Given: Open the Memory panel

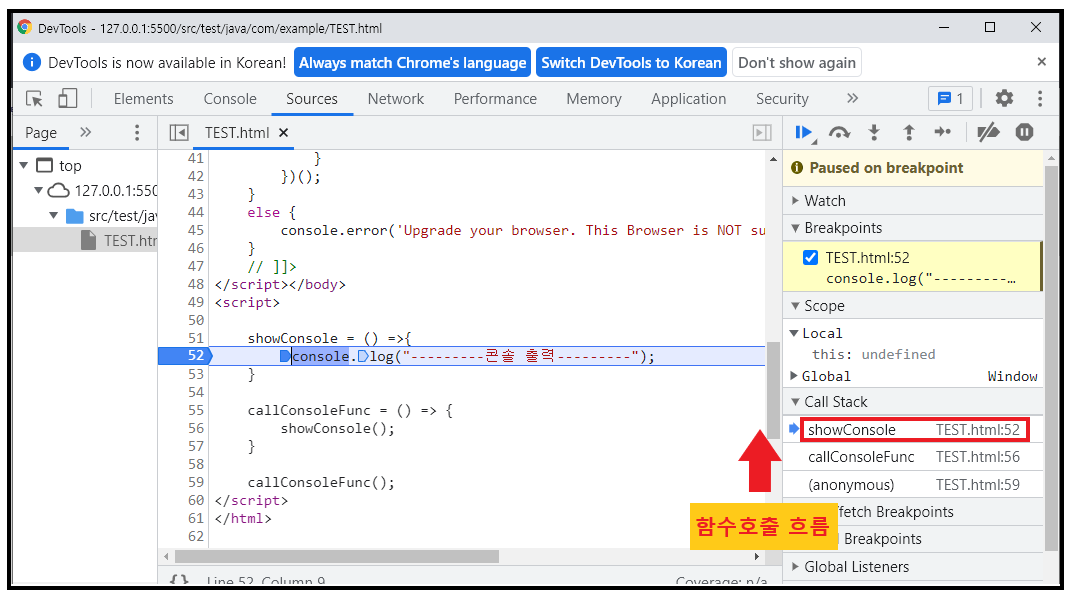Looking at the screenshot, I should 594,99.
